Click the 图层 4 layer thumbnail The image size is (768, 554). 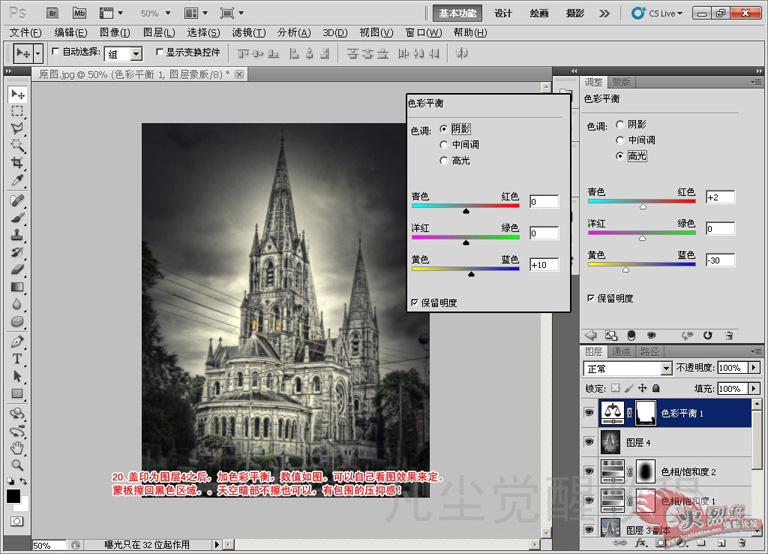coord(610,442)
